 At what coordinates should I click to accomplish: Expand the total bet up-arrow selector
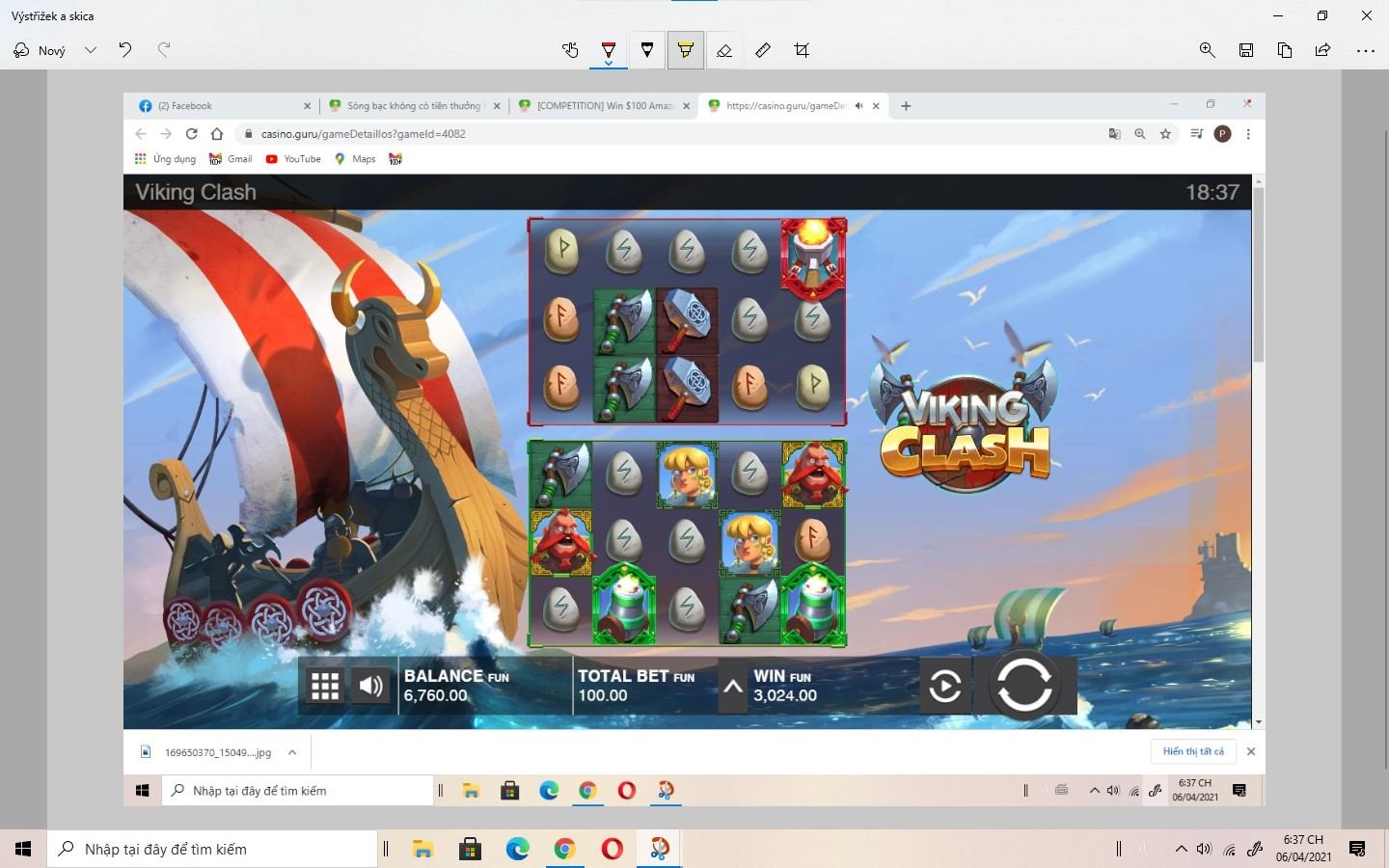(x=733, y=687)
